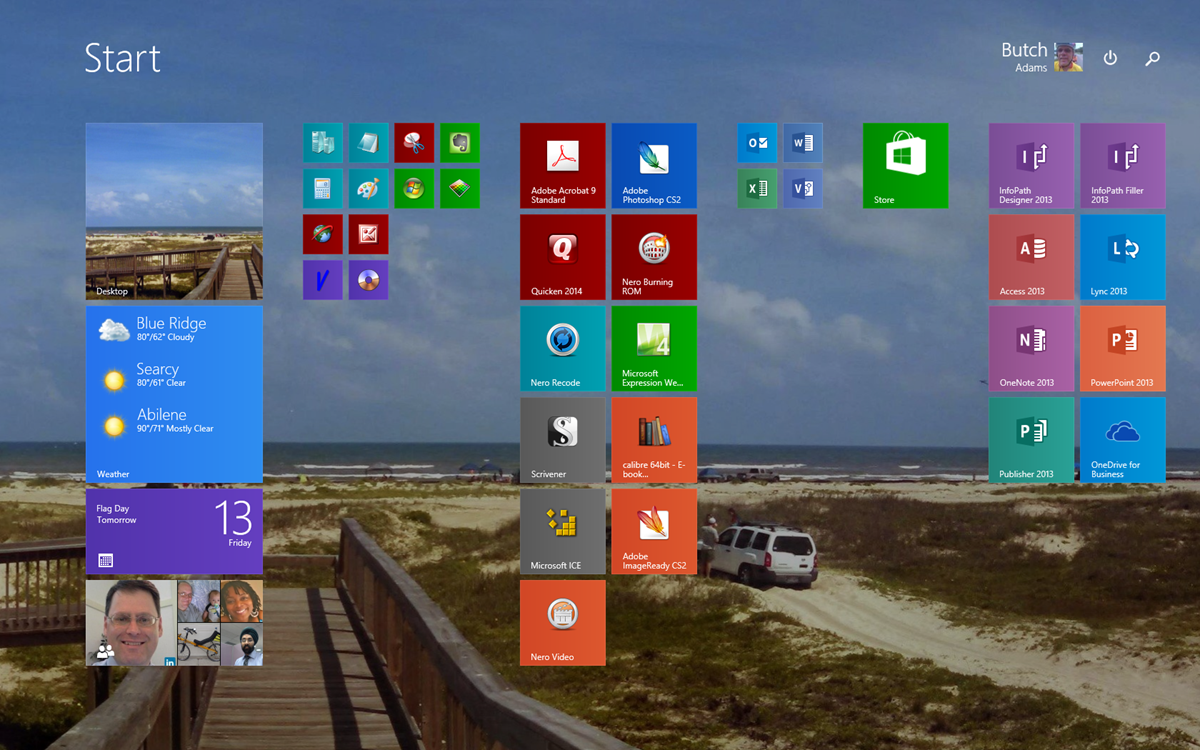
Task: Launch Calculator from its small tile
Action: pos(323,189)
